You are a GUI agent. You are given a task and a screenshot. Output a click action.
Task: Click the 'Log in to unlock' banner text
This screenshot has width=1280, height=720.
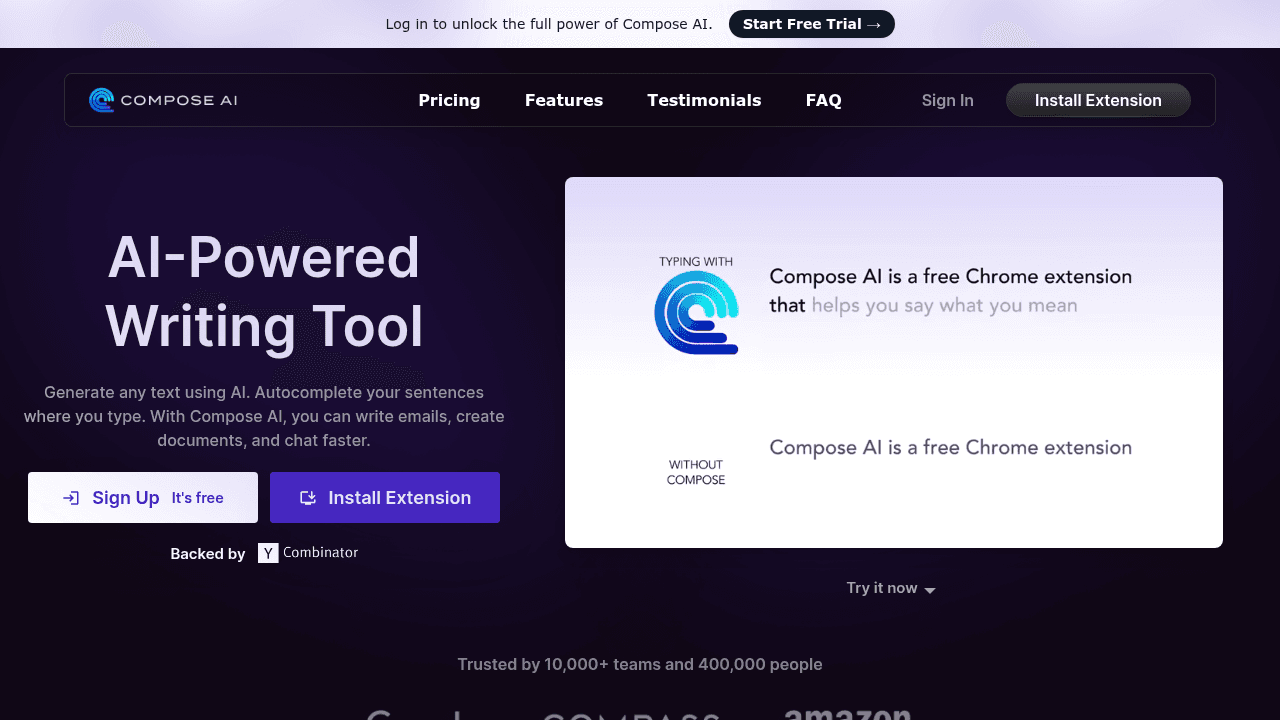click(549, 24)
